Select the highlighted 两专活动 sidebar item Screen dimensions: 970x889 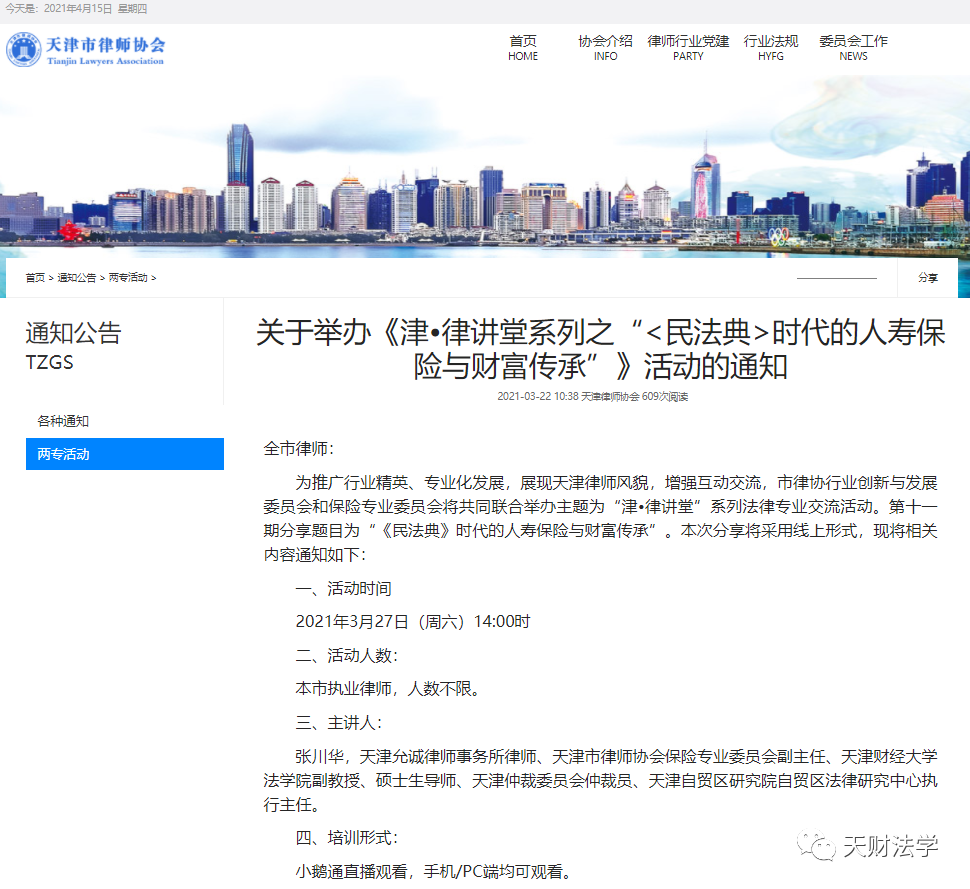[x=124, y=454]
